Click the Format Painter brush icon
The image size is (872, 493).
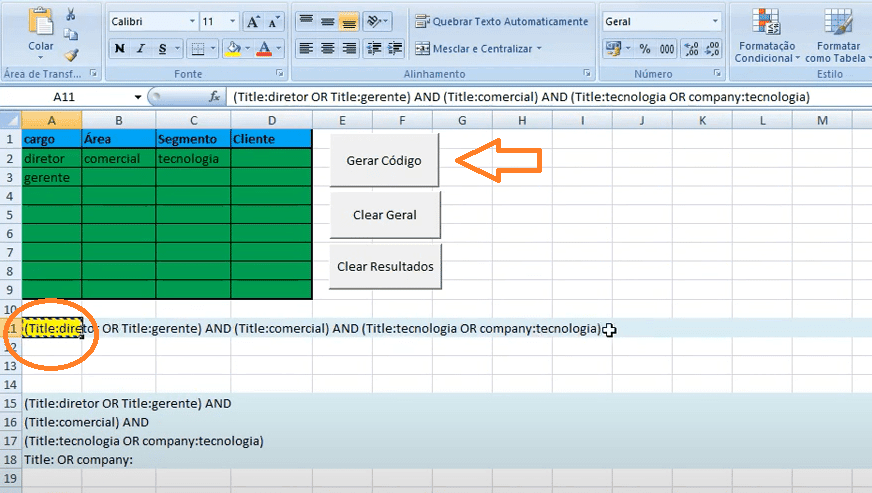[71, 56]
